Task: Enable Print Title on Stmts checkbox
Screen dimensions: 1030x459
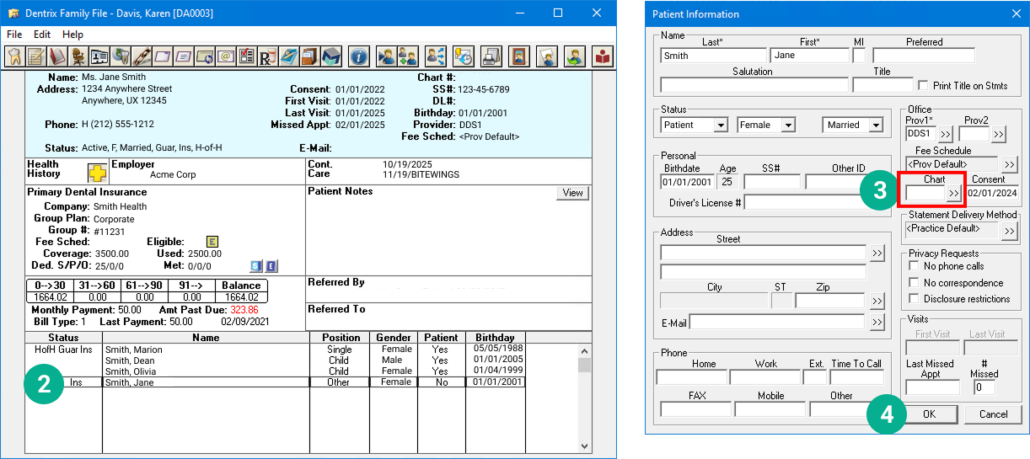Action: [x=922, y=86]
